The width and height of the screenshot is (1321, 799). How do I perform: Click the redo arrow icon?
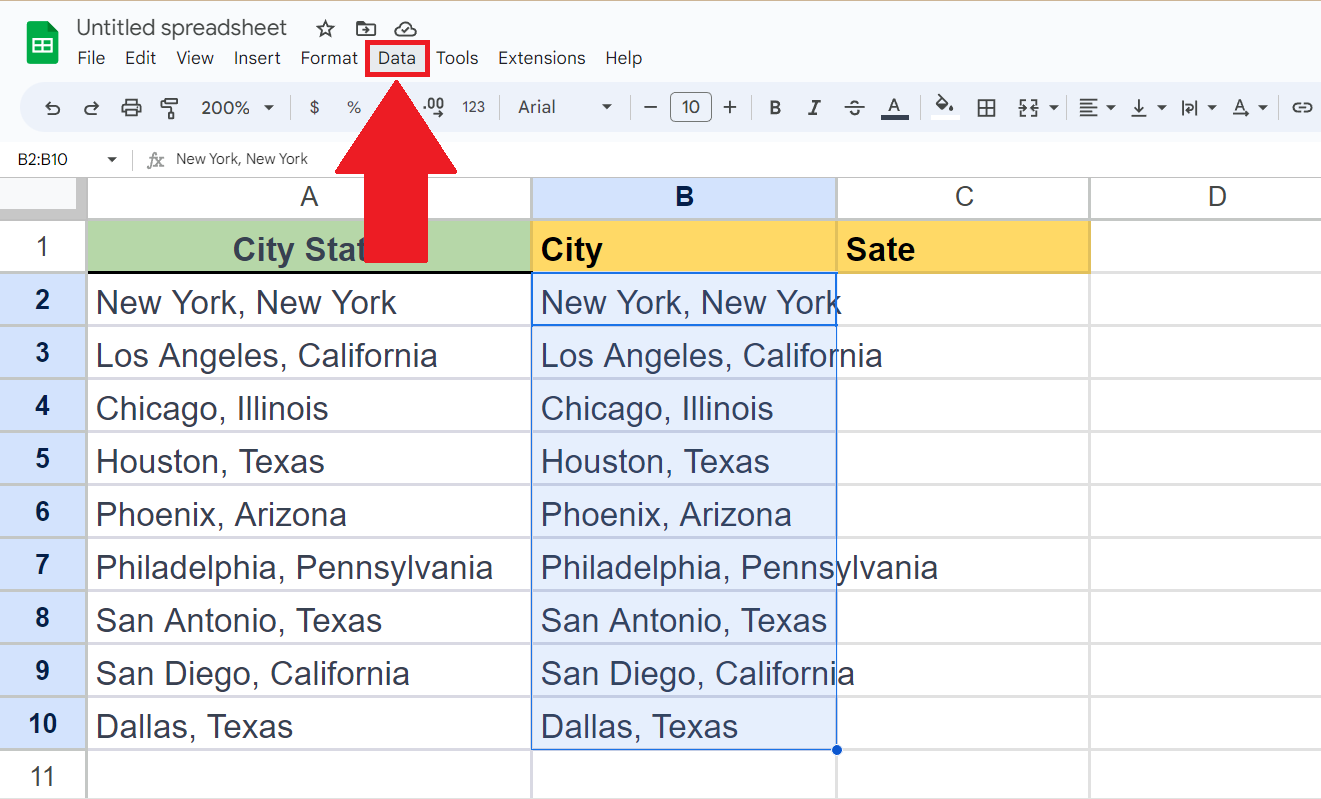tap(91, 108)
